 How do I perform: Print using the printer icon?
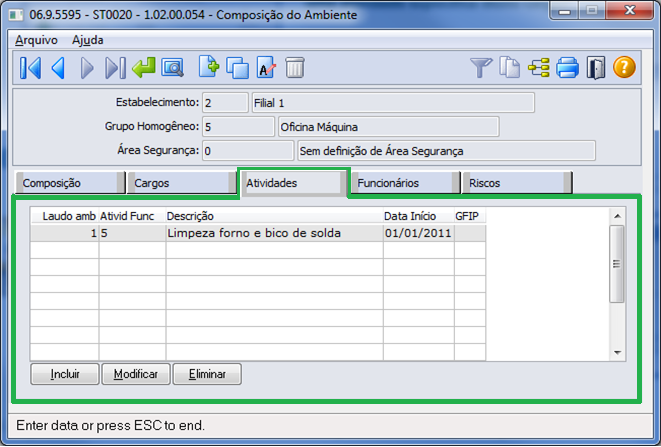tap(567, 67)
